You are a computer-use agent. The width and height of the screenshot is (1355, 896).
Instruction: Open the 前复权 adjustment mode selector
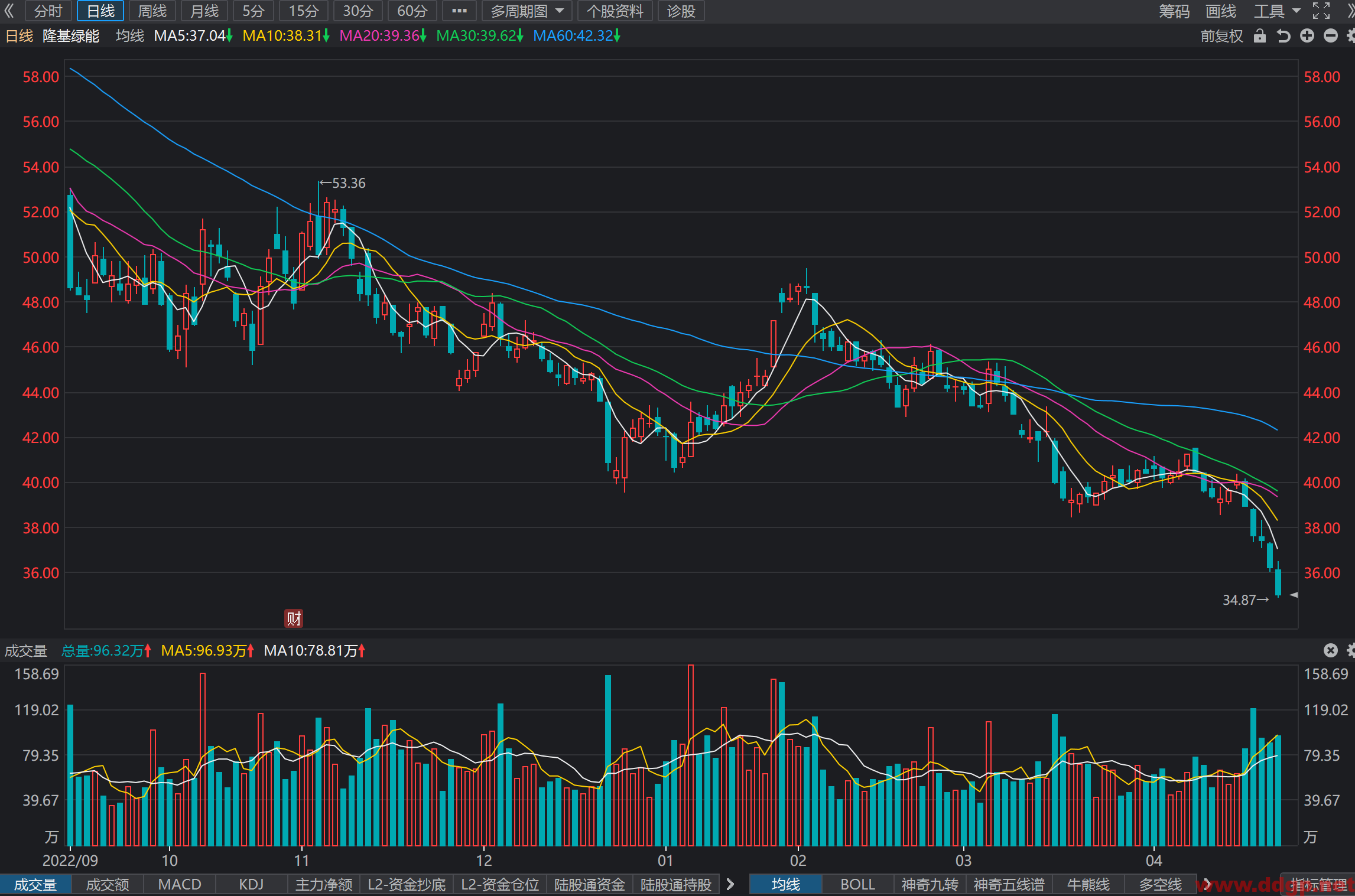coord(1222,36)
